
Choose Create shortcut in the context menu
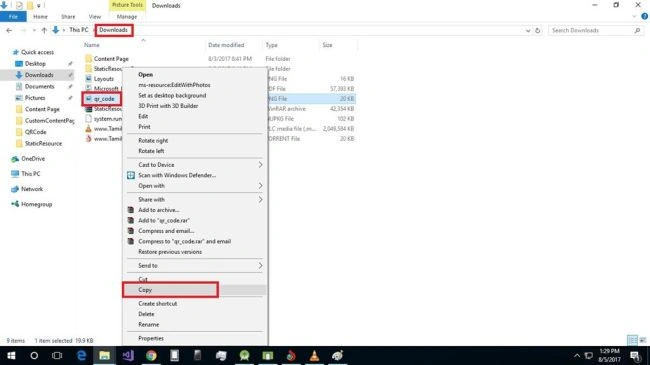pyautogui.click(x=158, y=304)
